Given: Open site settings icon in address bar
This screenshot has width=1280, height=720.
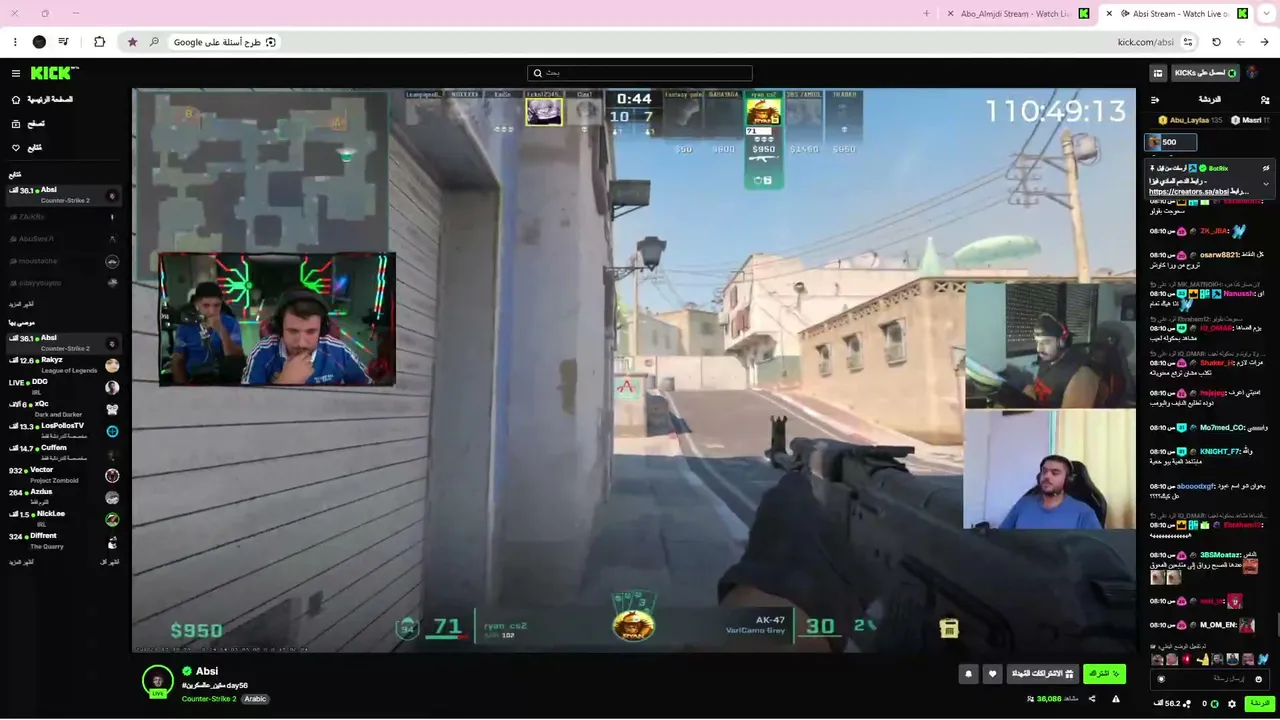Looking at the screenshot, I should point(1188,42).
